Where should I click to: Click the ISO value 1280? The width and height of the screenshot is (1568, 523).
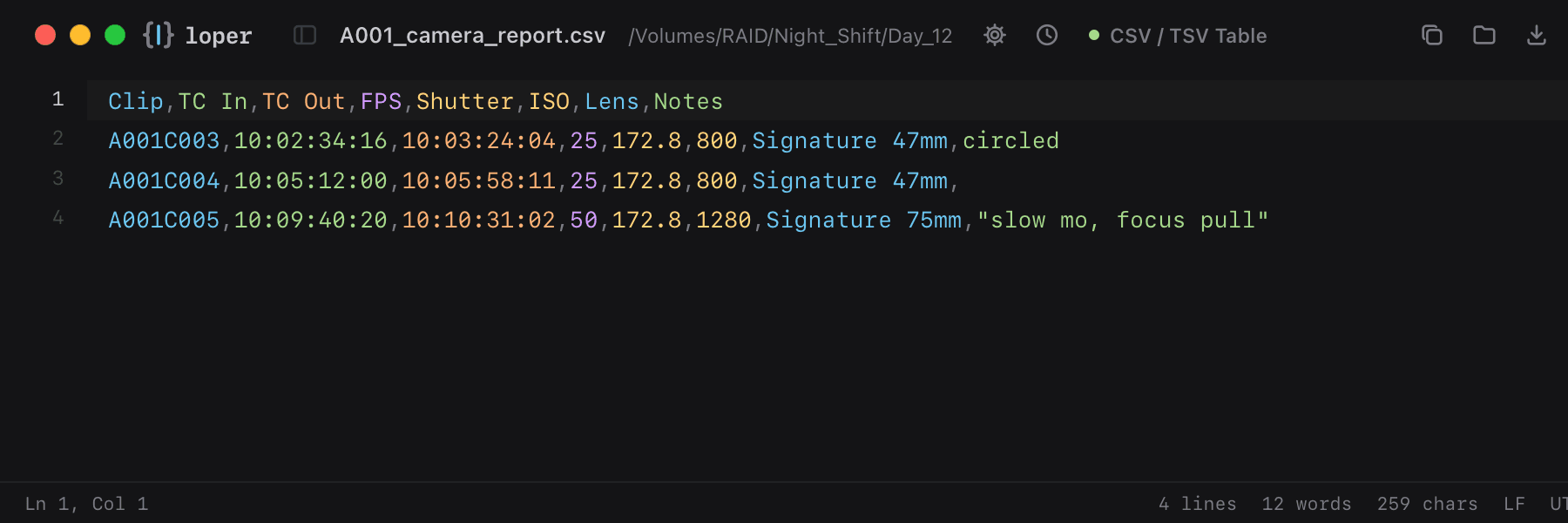coord(724,220)
